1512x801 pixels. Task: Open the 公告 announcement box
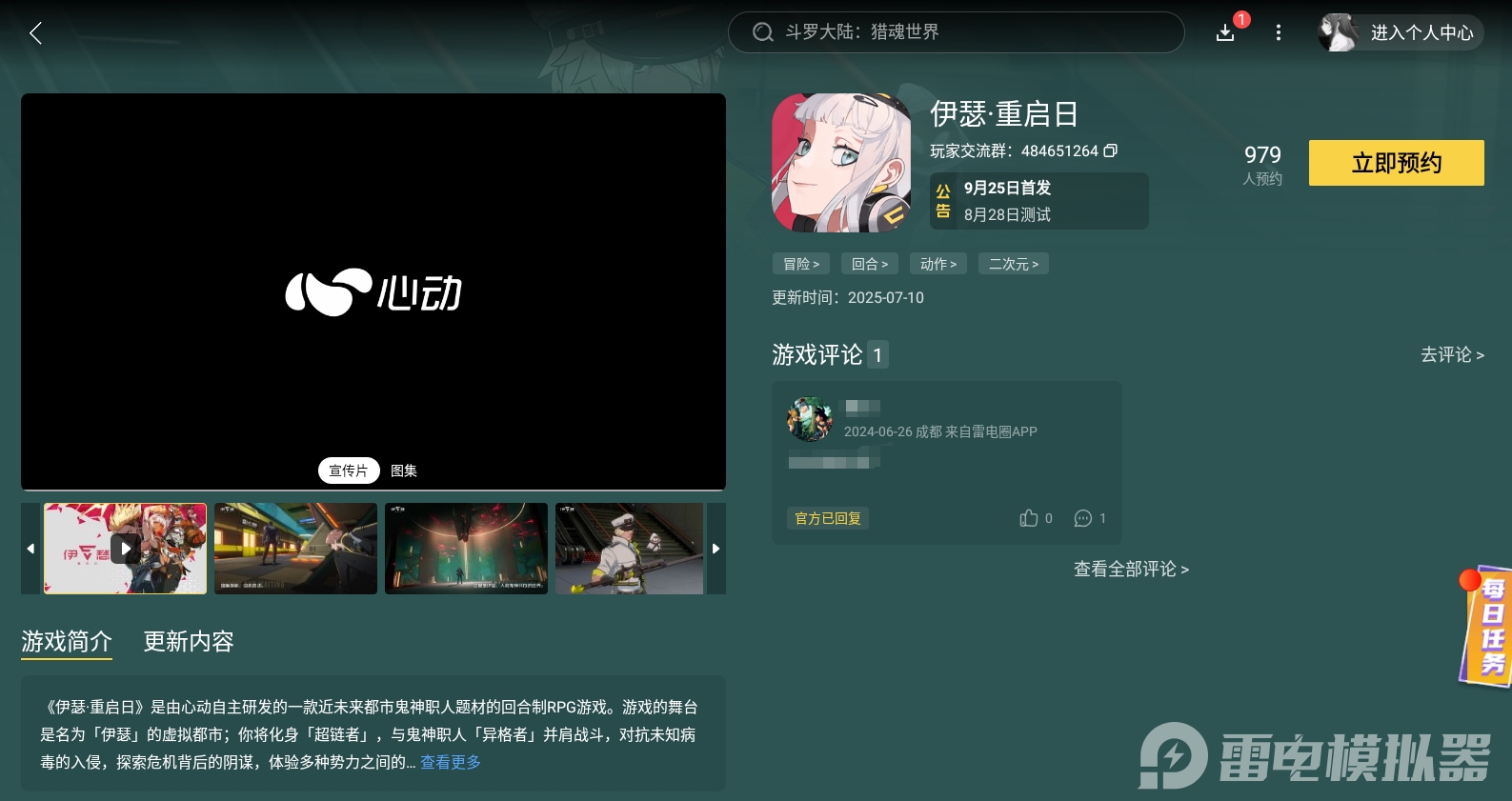point(1039,201)
